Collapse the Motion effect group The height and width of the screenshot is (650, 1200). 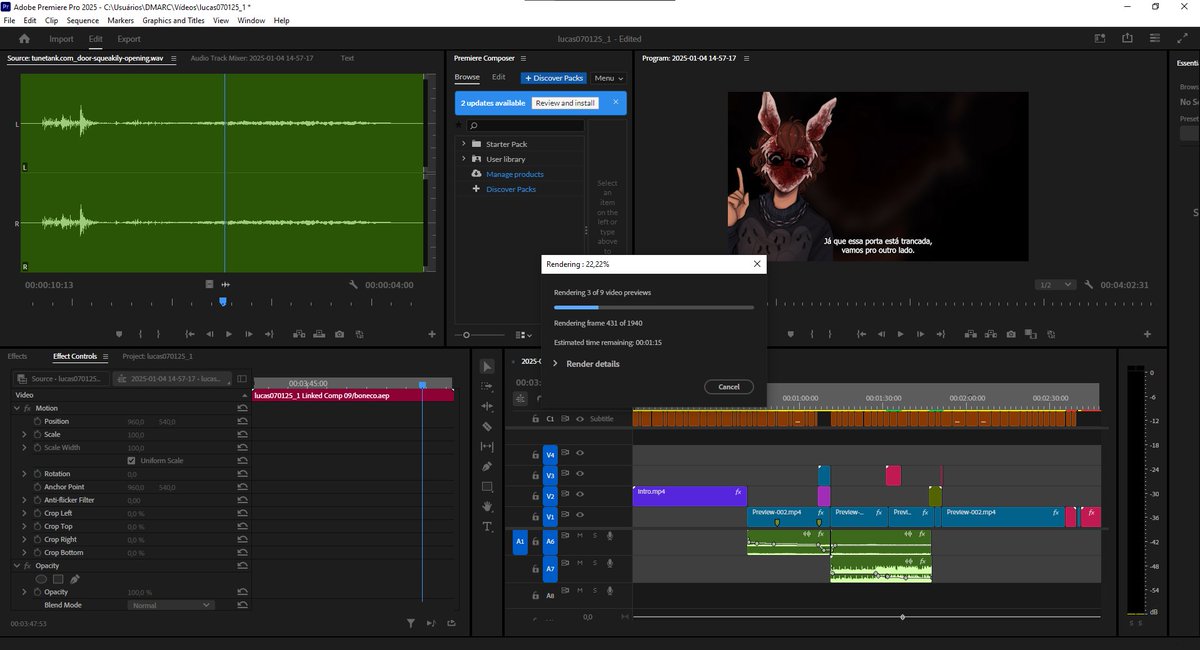pos(16,408)
